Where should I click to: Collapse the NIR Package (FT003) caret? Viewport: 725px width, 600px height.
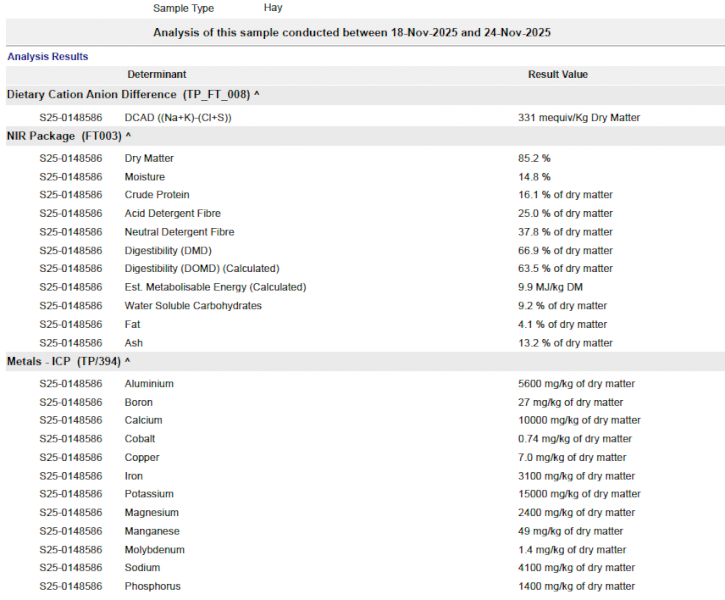(x=128, y=136)
